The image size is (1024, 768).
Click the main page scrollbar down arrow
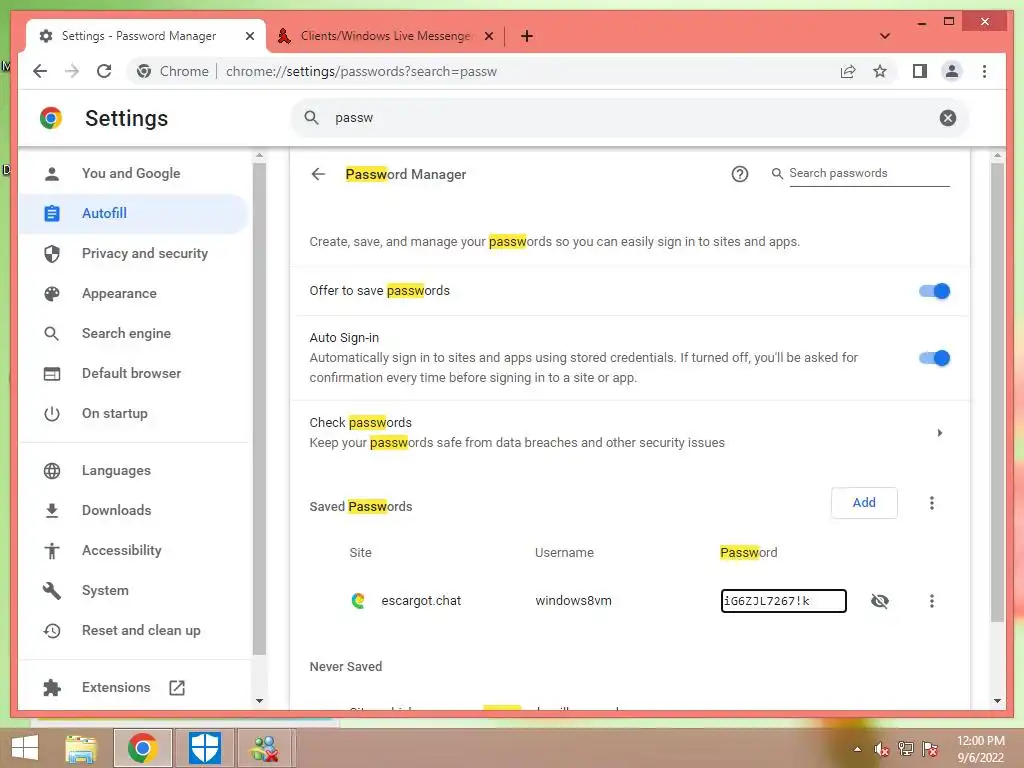[x=997, y=701]
